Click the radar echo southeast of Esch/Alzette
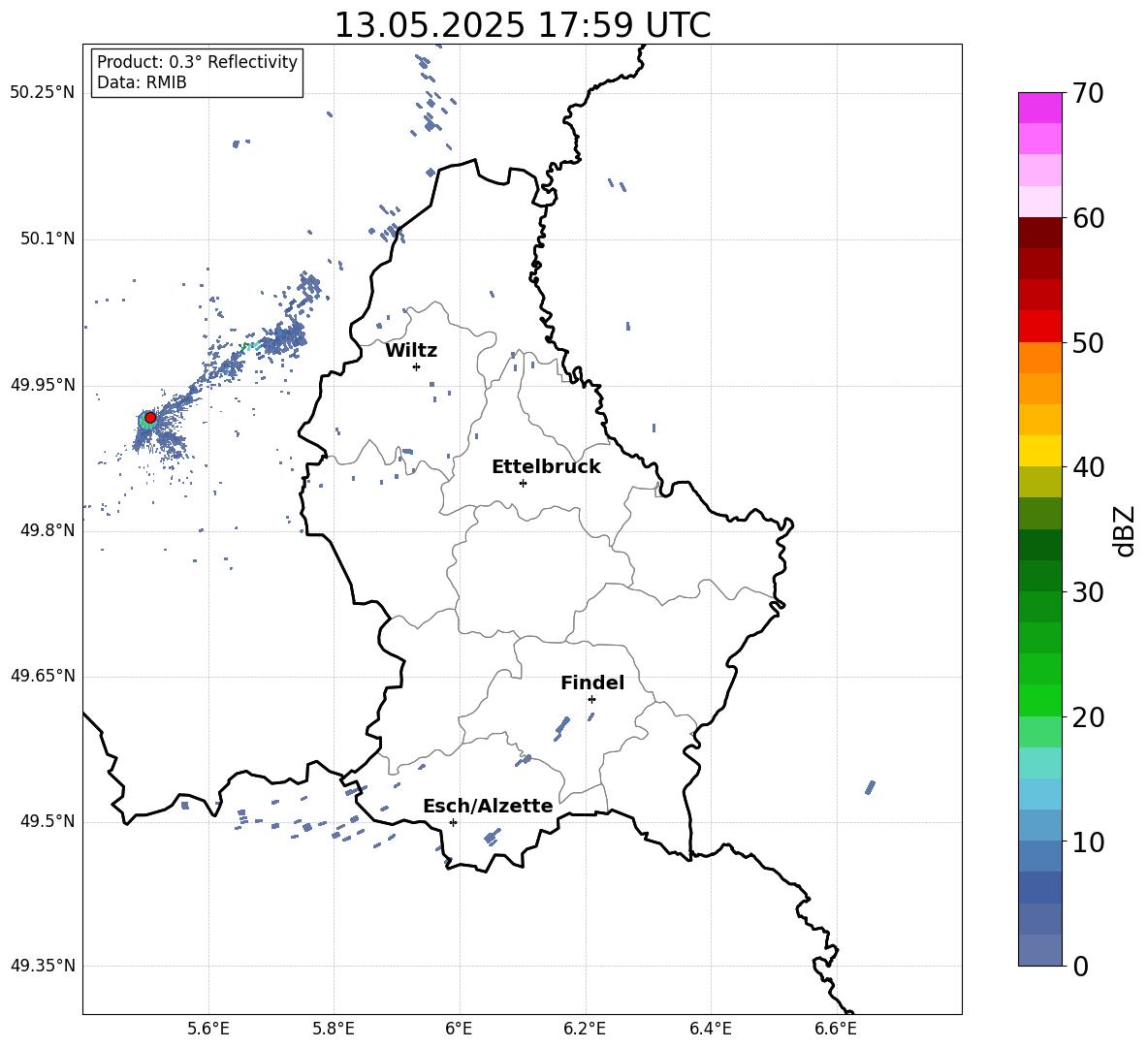Viewport: 1148px width, 1048px height. pyautogui.click(x=492, y=837)
